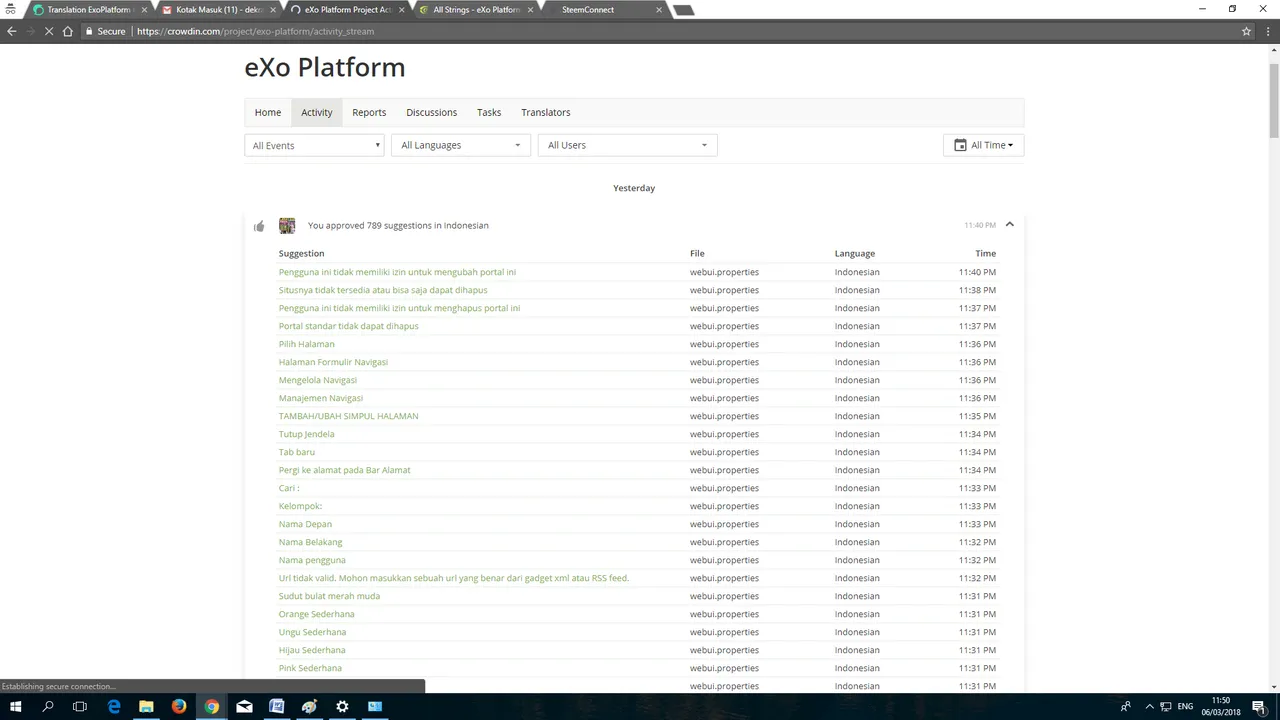1280x720 pixels.
Task: Close the SteemConnect tab
Action: [x=659, y=10]
